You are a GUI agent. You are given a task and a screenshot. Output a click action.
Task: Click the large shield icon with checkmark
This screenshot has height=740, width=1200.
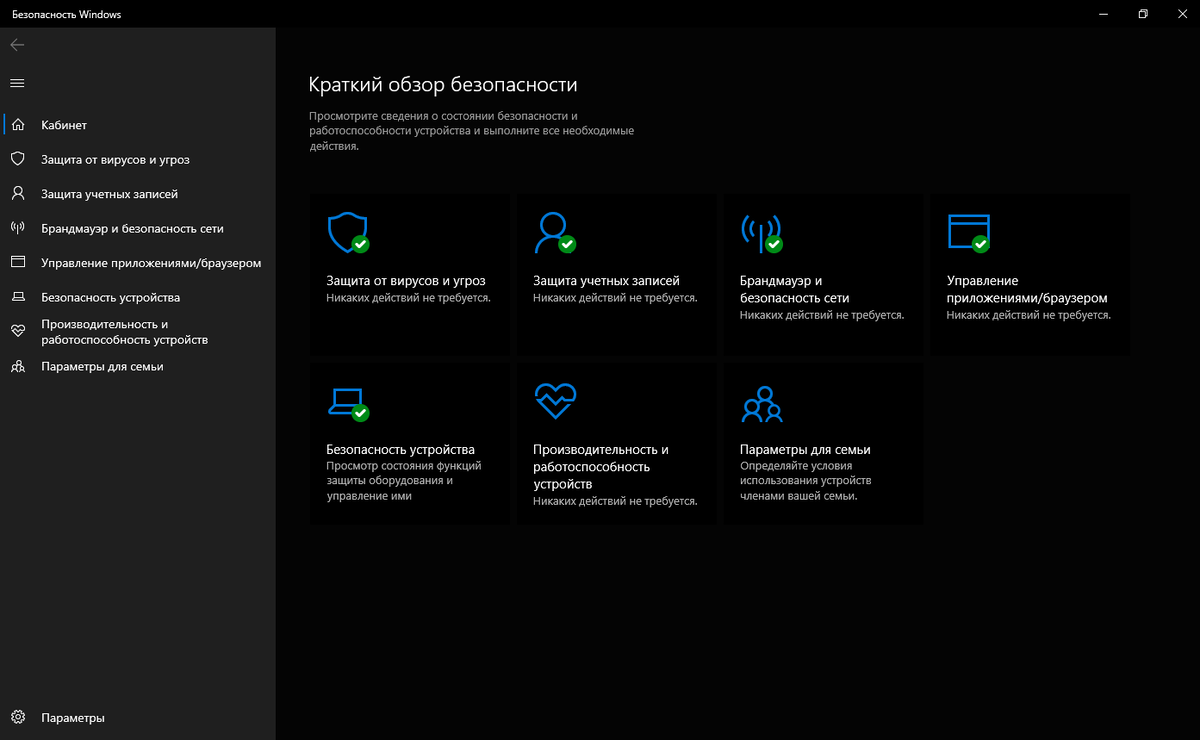click(x=347, y=232)
